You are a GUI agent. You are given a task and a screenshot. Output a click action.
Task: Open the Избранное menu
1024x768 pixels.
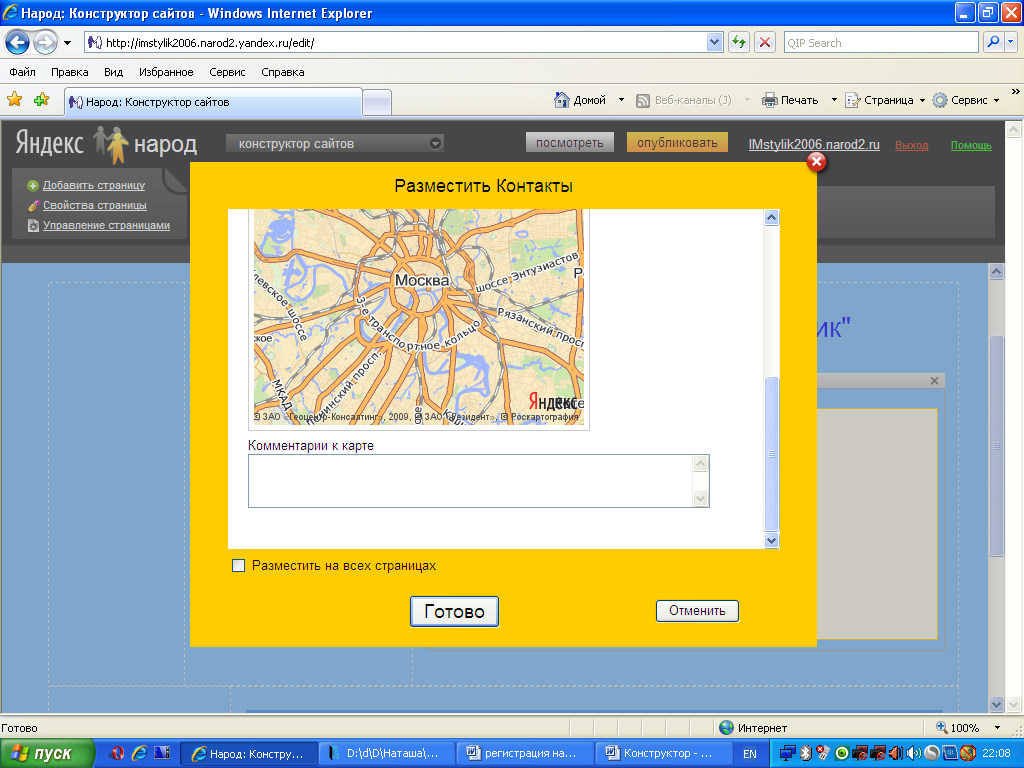pos(166,72)
